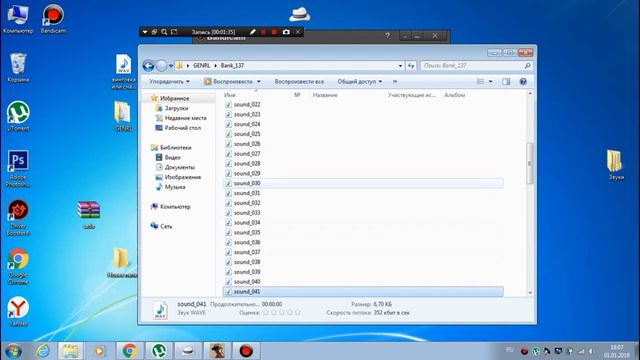640x360 pixels.
Task: Open the recent locations dropdown arrow
Action: [171, 66]
